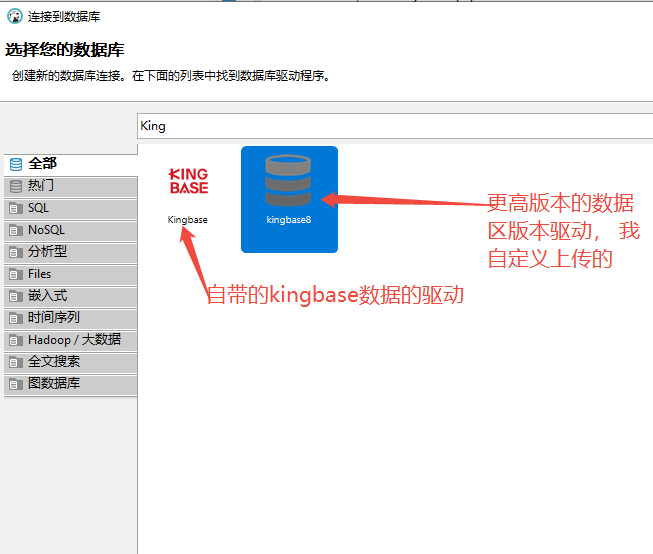Open the 全文搜索 category

point(70,362)
